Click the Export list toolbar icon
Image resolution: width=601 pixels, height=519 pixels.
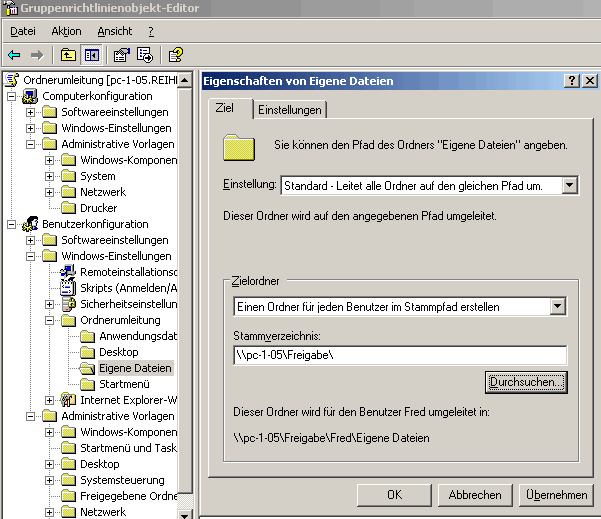tap(145, 55)
